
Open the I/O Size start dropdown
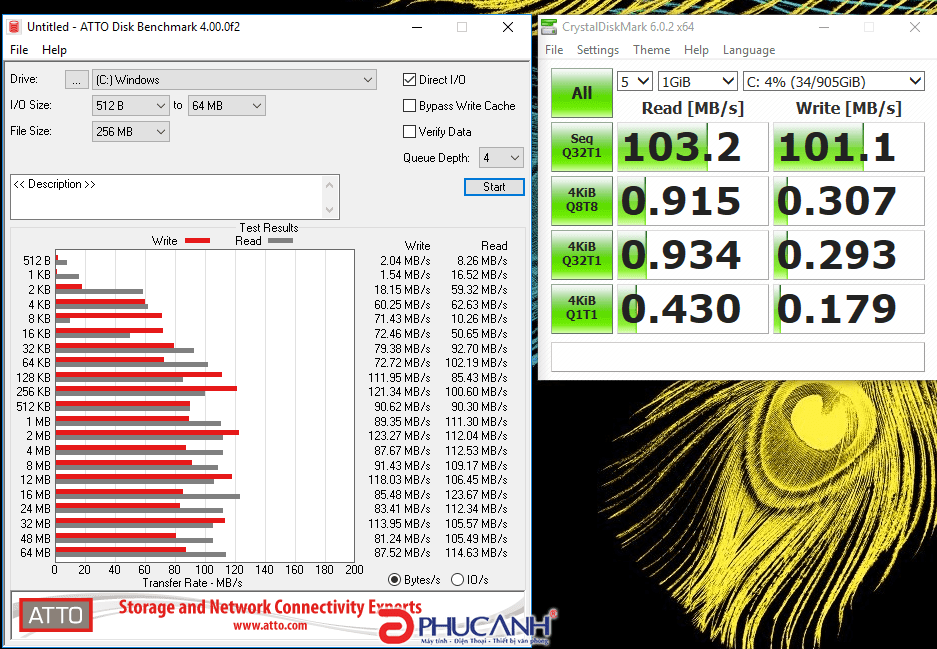click(130, 106)
